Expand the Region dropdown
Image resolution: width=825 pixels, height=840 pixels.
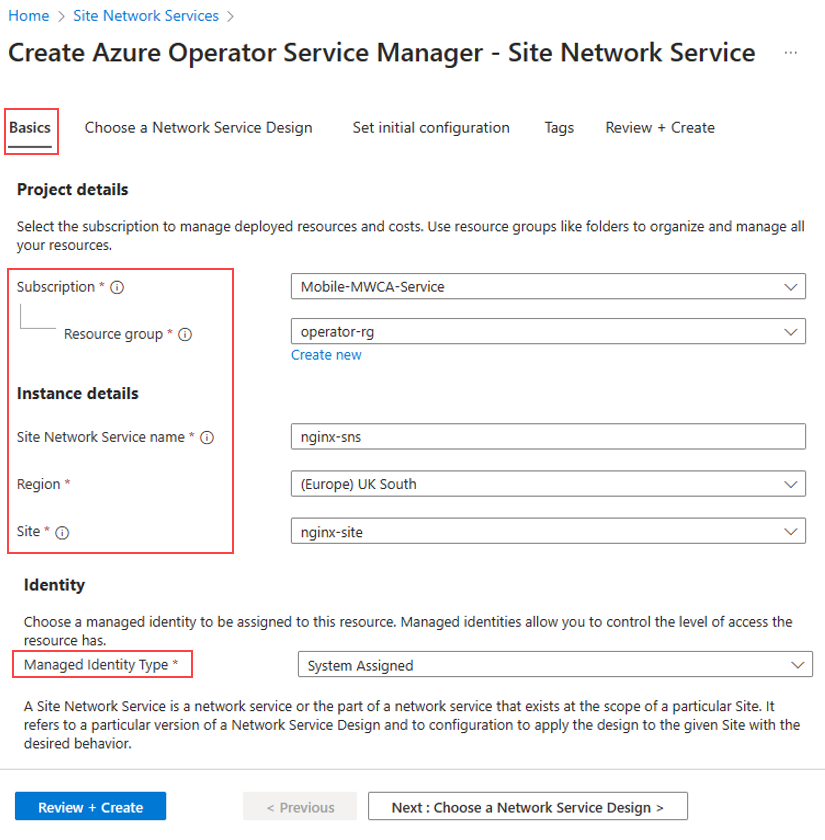547,484
